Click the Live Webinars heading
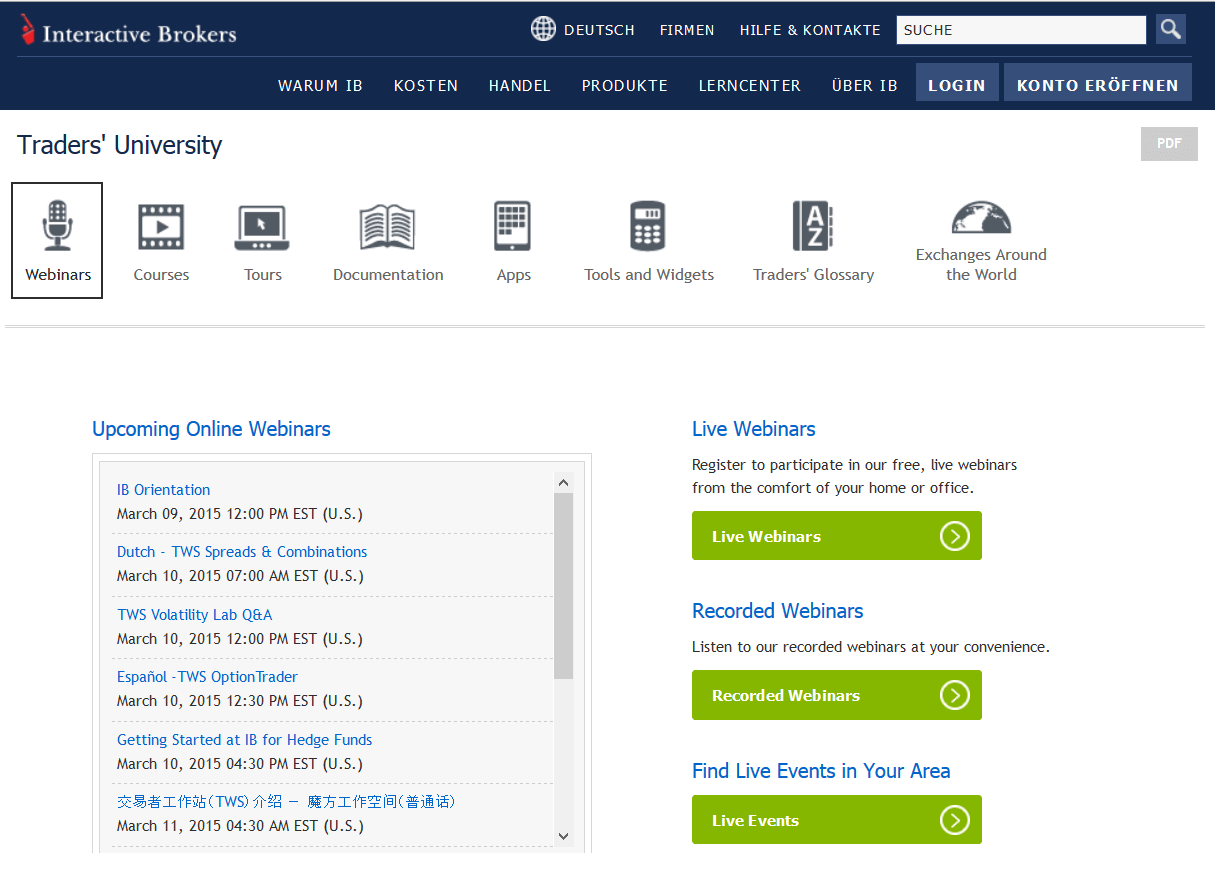1220x888 pixels. (754, 429)
